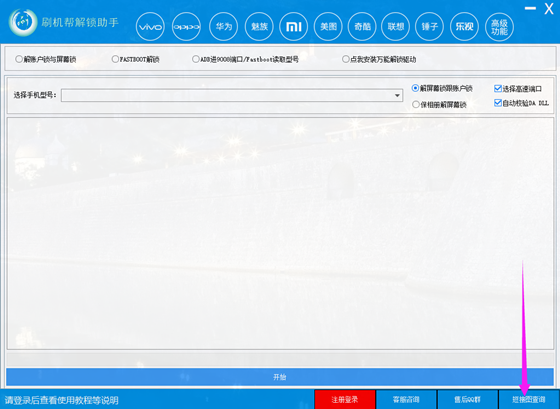The image size is (560, 409).
Task: Choose the 魅族 brand icon
Action: pyautogui.click(x=259, y=27)
